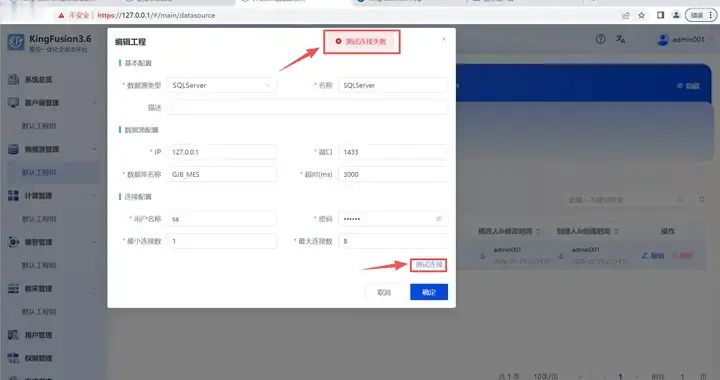720x380 pixels.
Task: Bookmark page with the star icon
Action: (x=641, y=15)
